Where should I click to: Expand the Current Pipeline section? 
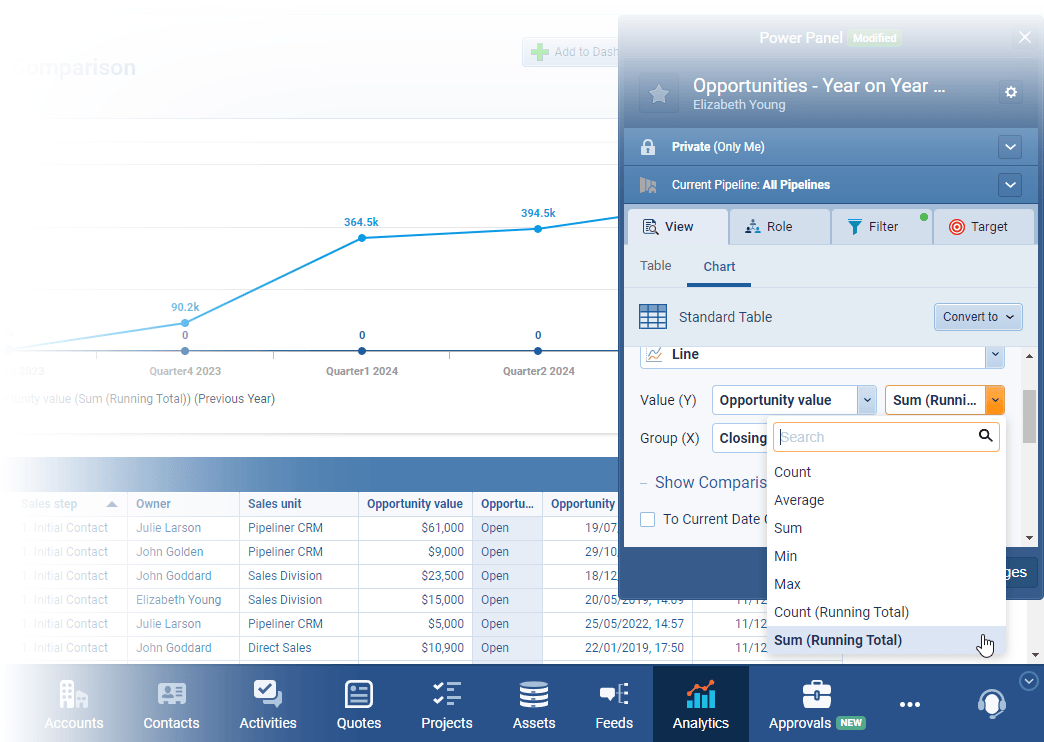[1010, 185]
